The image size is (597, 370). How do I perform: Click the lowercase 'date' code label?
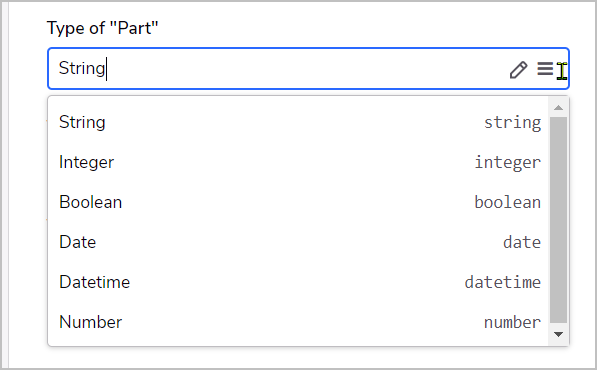[522, 242]
